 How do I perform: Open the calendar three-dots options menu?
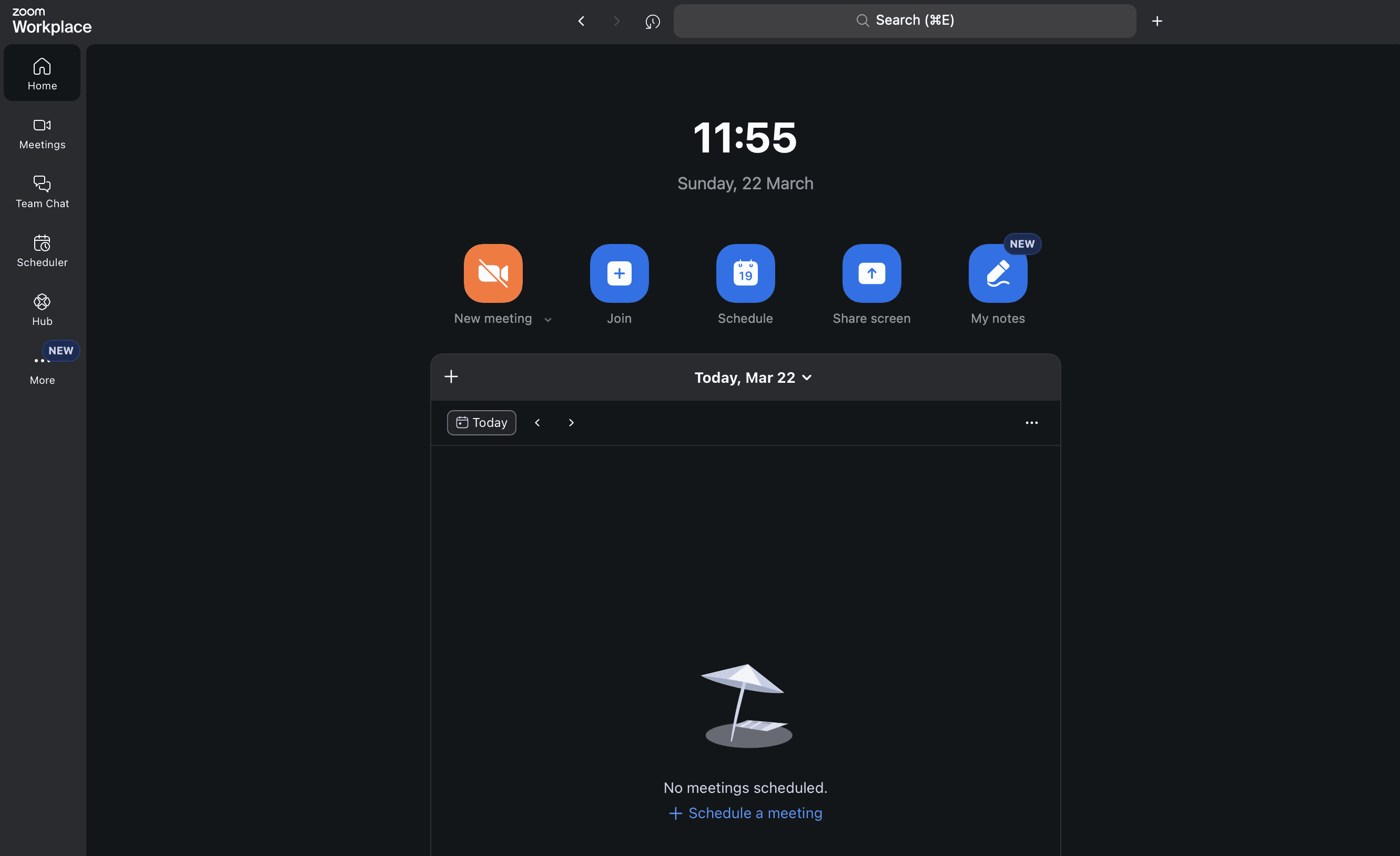1031,423
